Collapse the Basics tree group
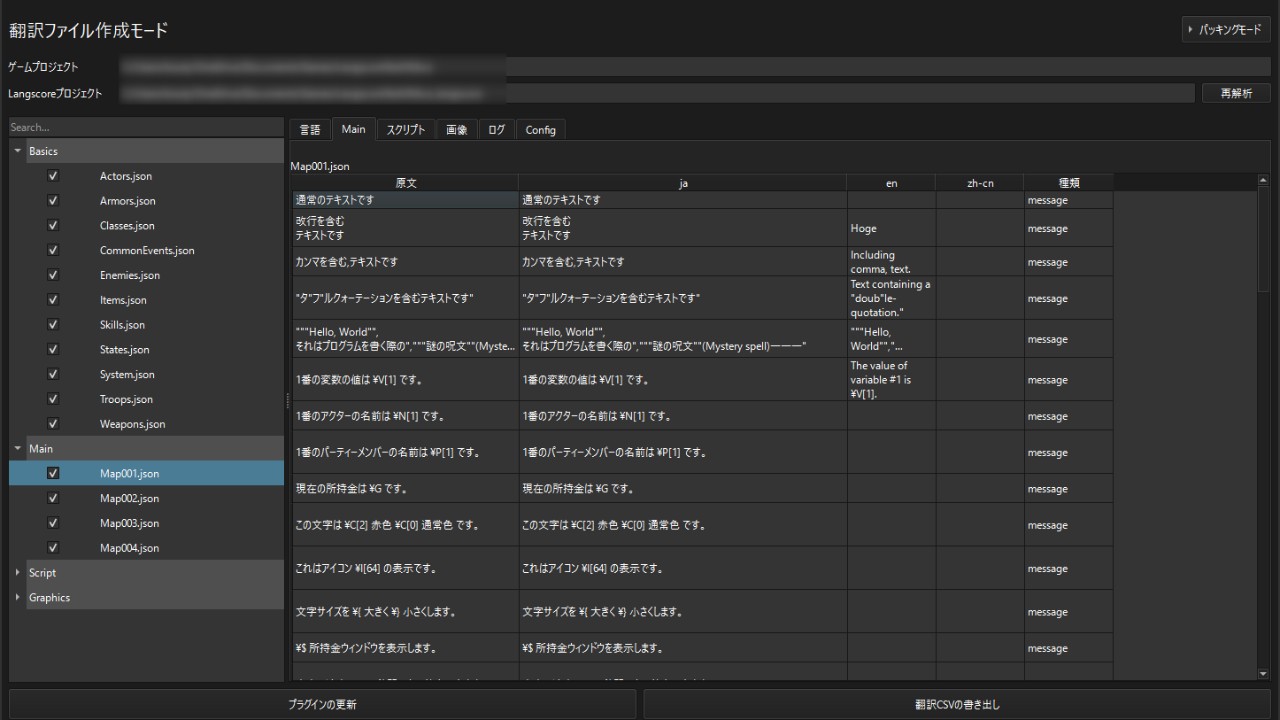Screen dimensions: 1280x720 pyautogui.click(x=18, y=151)
